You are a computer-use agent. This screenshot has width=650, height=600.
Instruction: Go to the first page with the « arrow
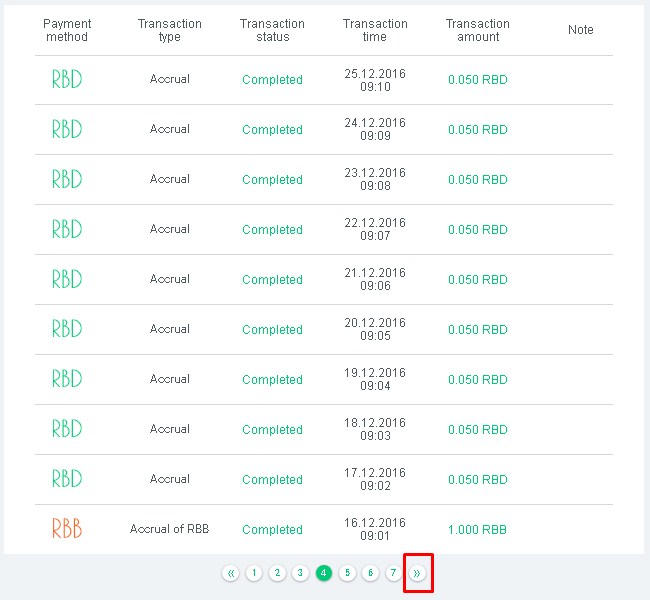tap(231, 573)
